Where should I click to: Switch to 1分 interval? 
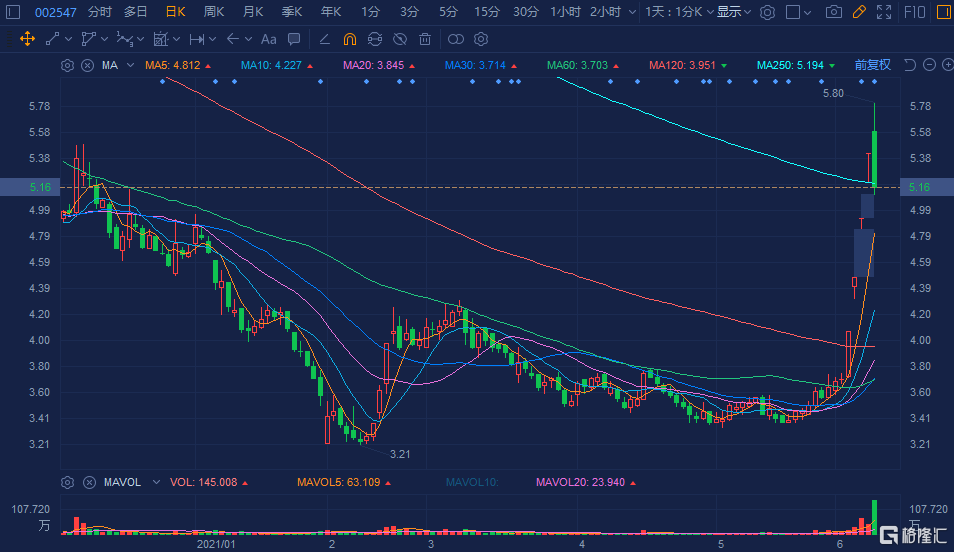(370, 12)
